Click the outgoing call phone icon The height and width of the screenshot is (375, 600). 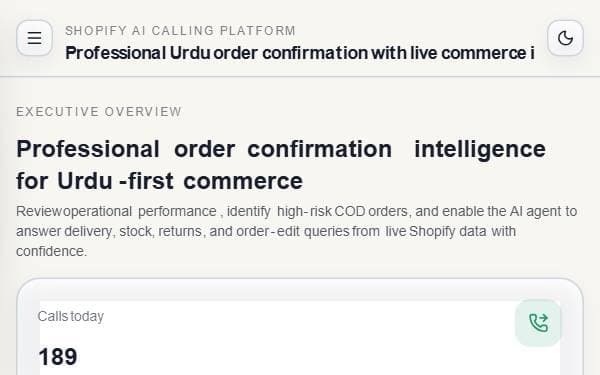coord(538,323)
